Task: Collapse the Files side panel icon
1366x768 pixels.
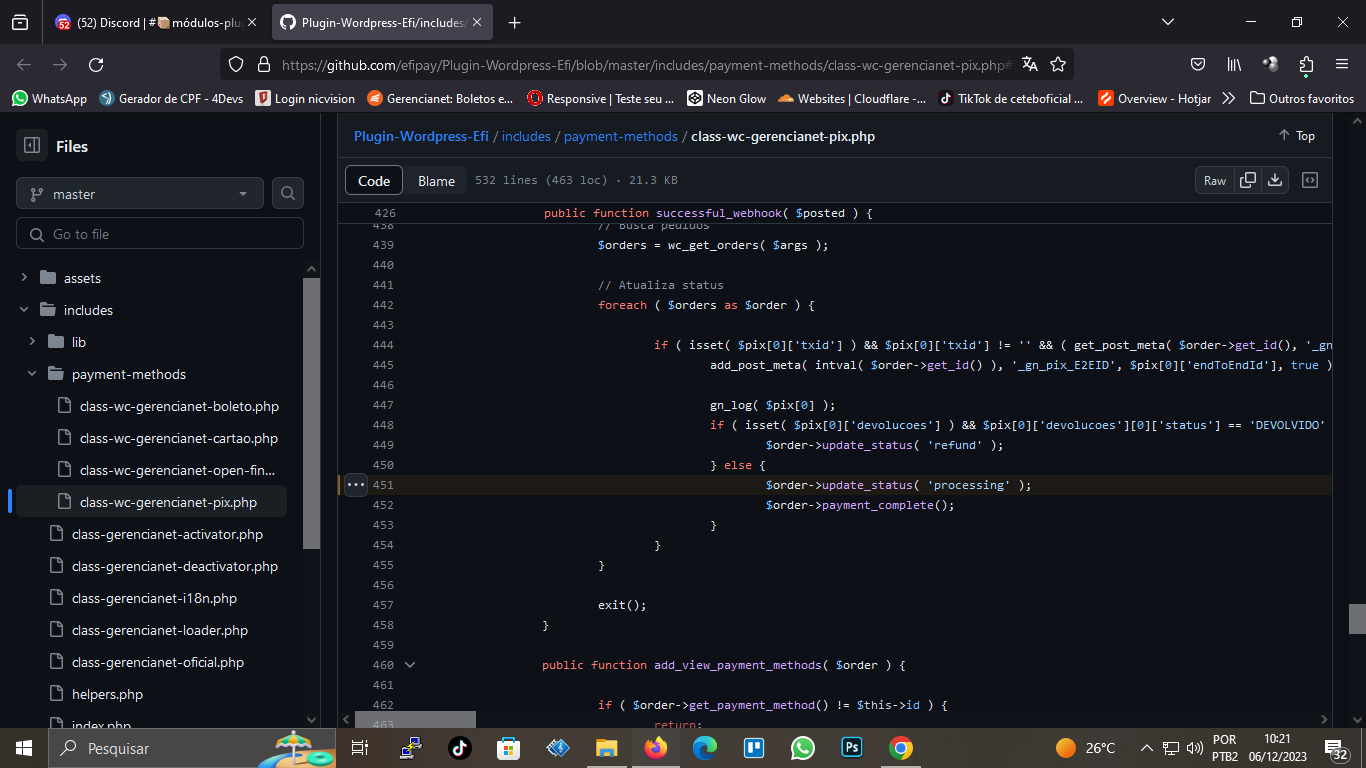Action: 32,146
